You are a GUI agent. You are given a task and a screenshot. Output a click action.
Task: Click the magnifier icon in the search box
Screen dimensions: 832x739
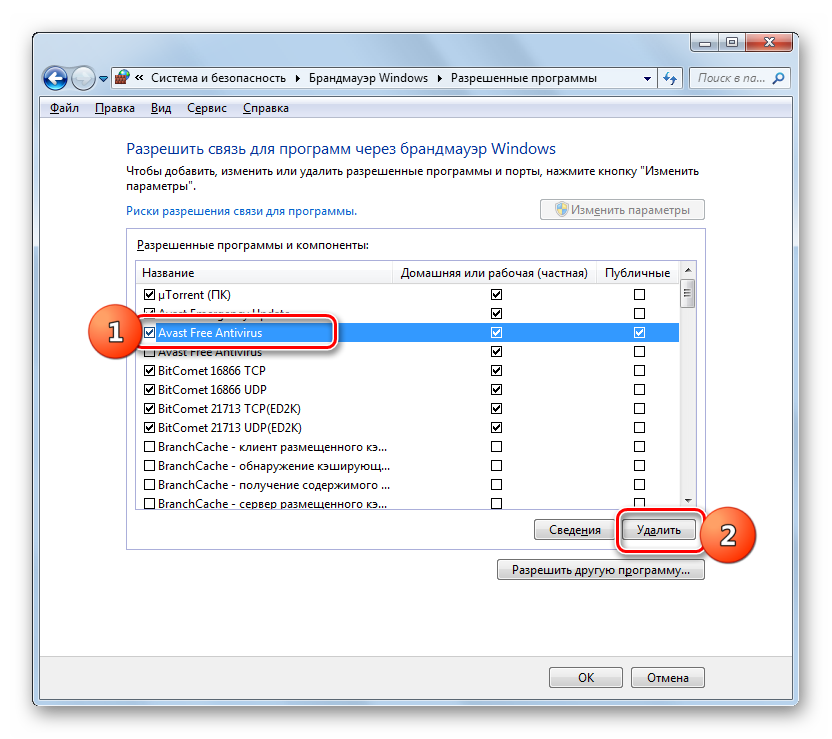pyautogui.click(x=779, y=78)
